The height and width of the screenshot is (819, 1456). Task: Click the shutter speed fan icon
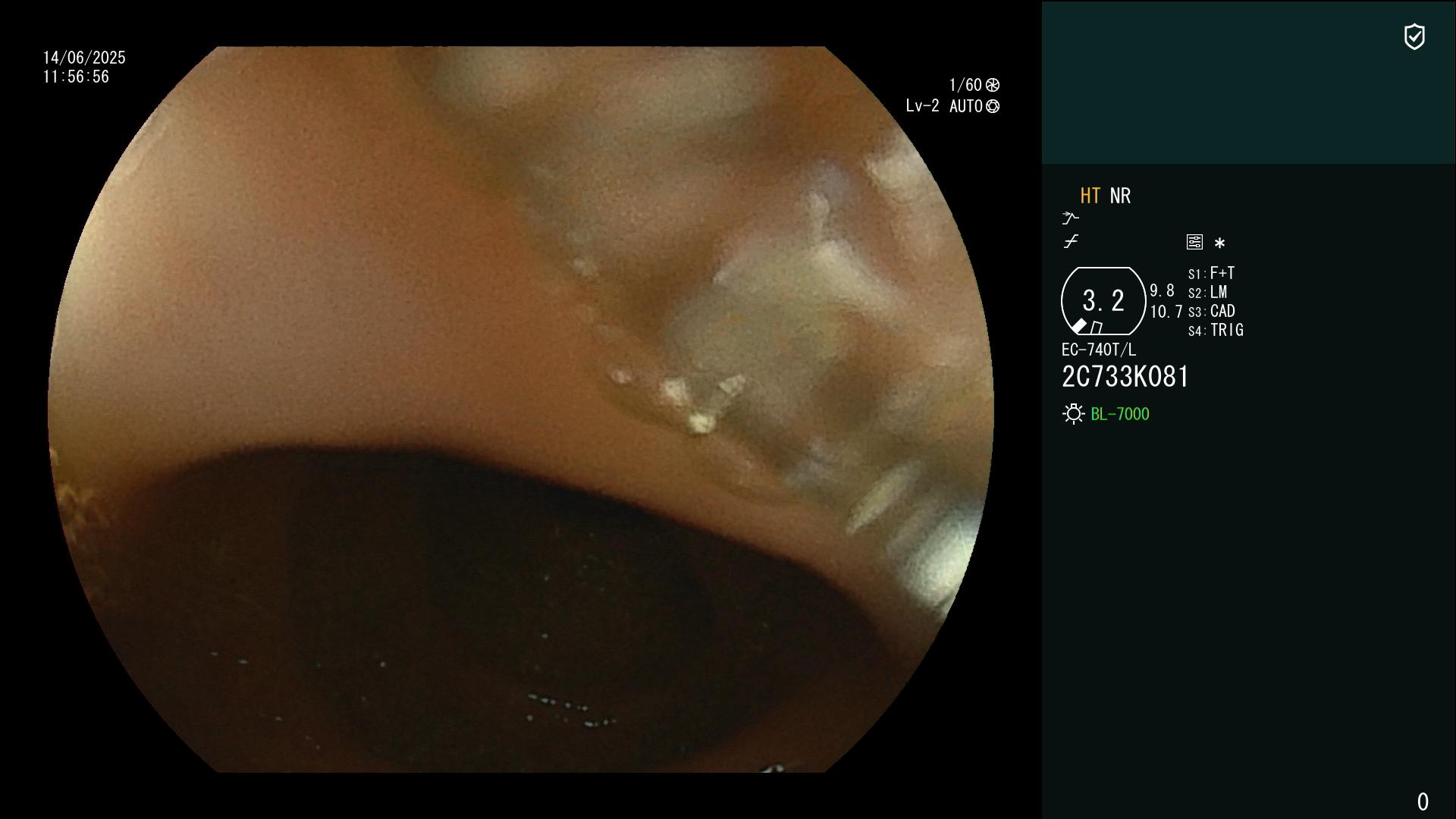point(993,85)
